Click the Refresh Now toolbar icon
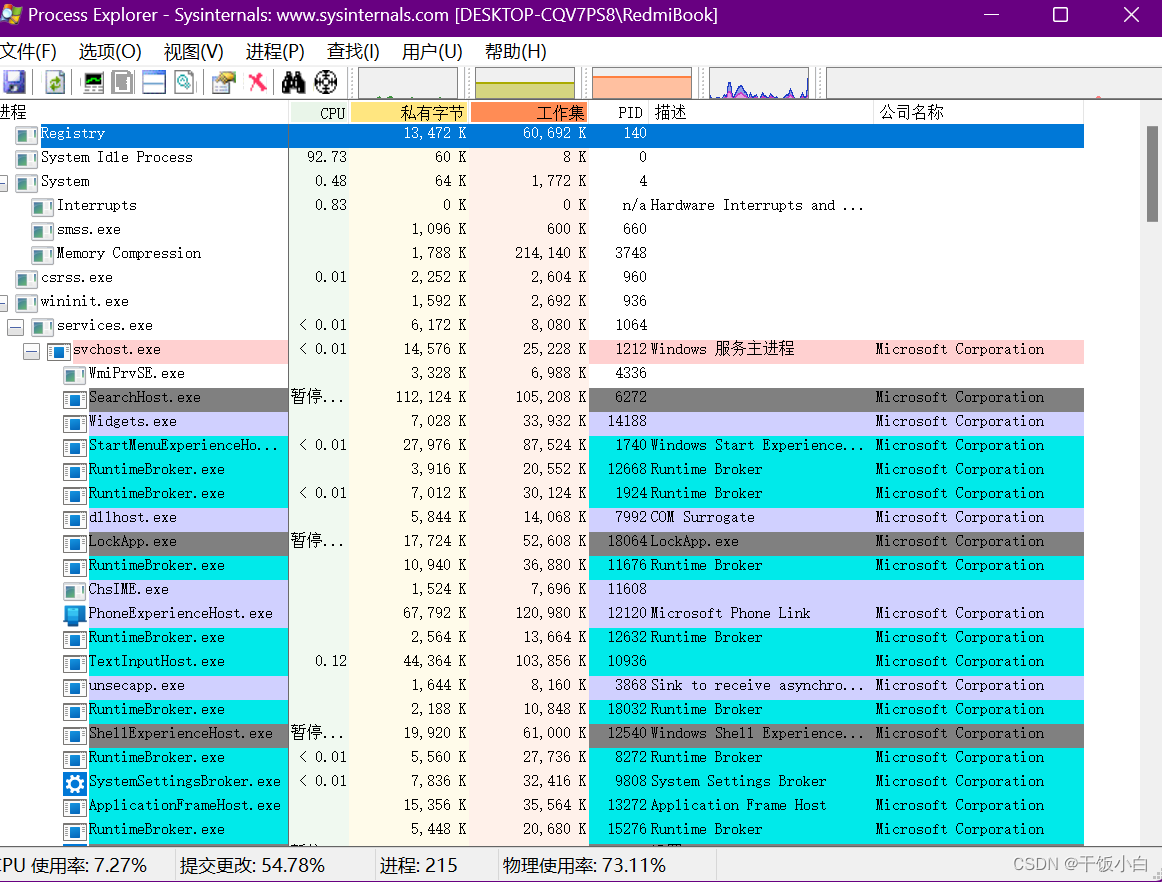 [55, 82]
